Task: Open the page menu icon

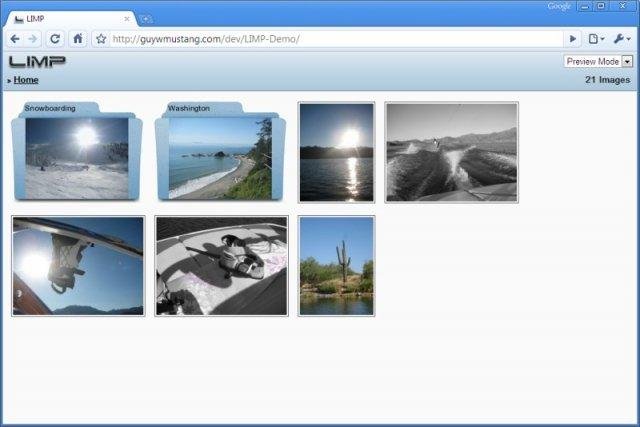Action: tap(596, 39)
